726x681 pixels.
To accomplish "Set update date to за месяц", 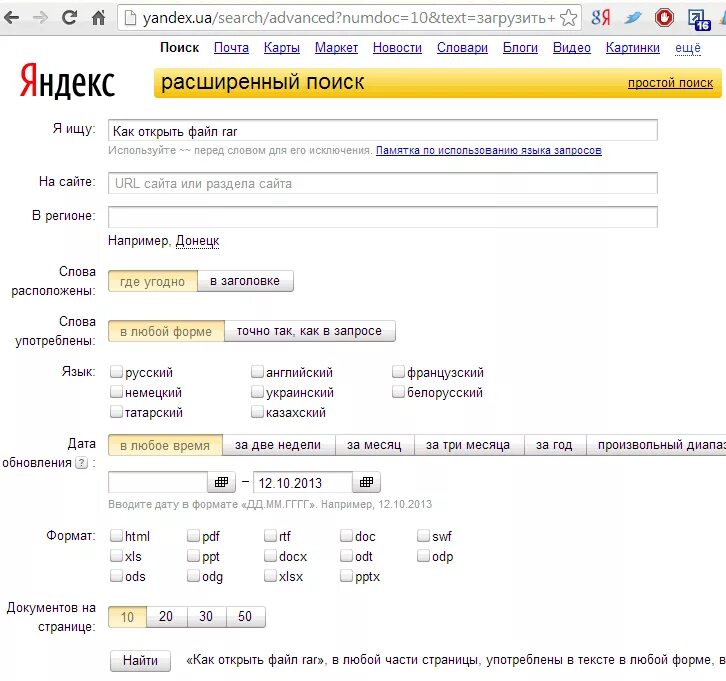I will [x=374, y=445].
